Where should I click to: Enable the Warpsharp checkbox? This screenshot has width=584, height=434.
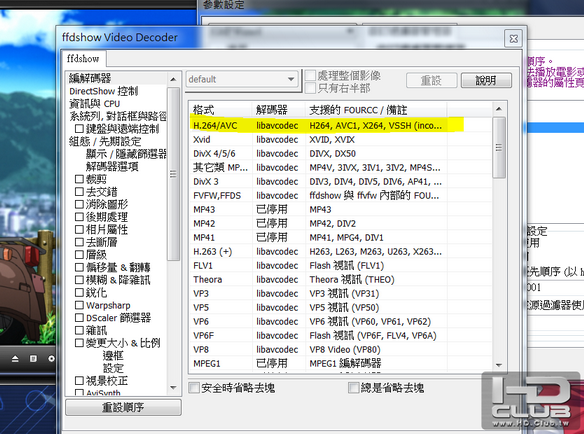tap(79, 305)
